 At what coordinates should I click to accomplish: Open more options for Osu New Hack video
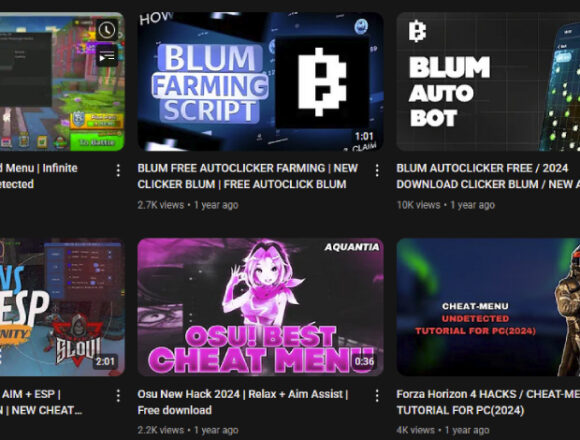377,396
